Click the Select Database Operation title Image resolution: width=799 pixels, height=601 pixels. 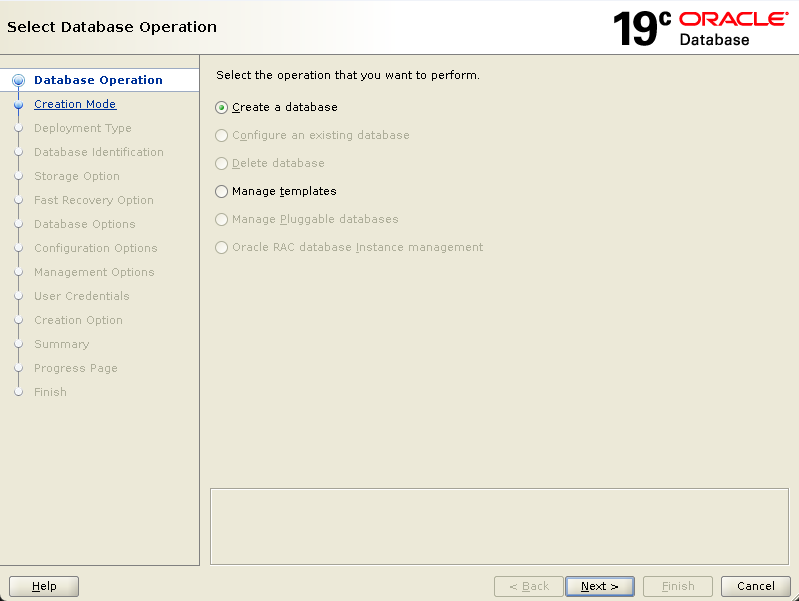[112, 27]
